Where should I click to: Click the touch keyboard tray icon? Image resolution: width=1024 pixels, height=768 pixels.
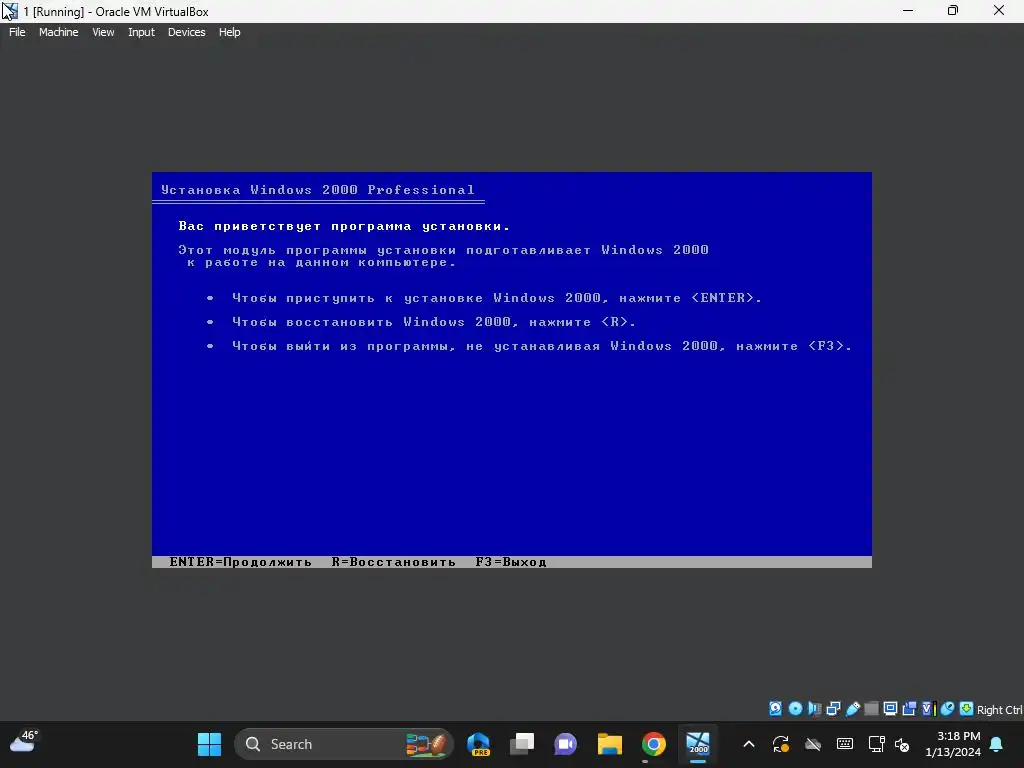tap(844, 744)
